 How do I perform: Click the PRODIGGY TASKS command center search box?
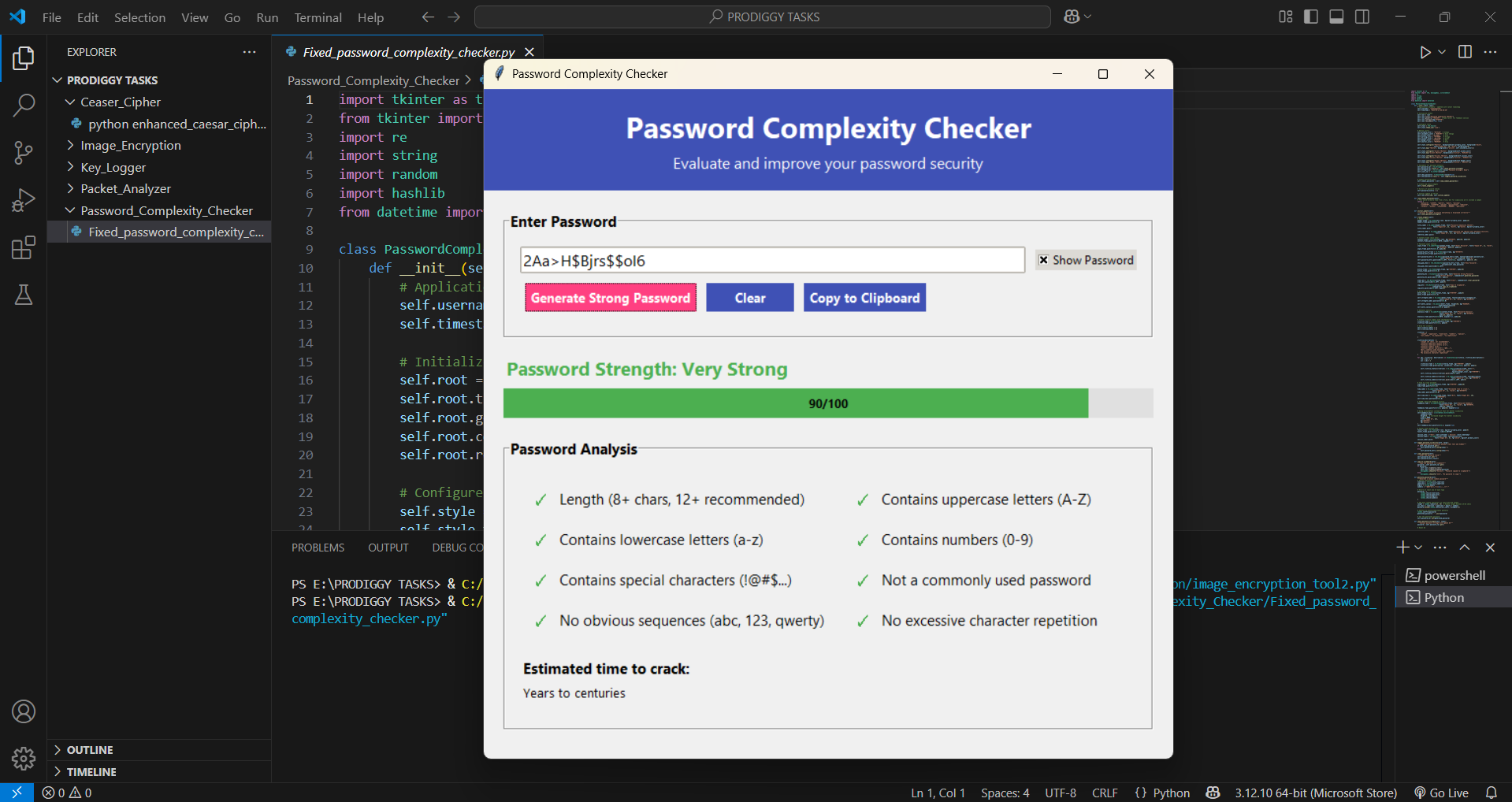coord(763,17)
